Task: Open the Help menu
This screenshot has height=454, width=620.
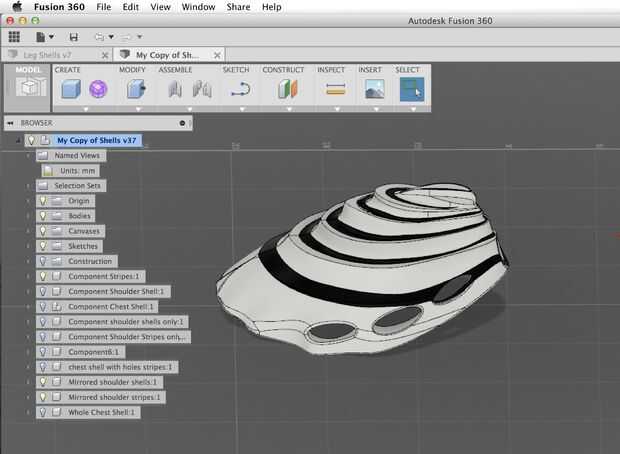Action: 272,7
